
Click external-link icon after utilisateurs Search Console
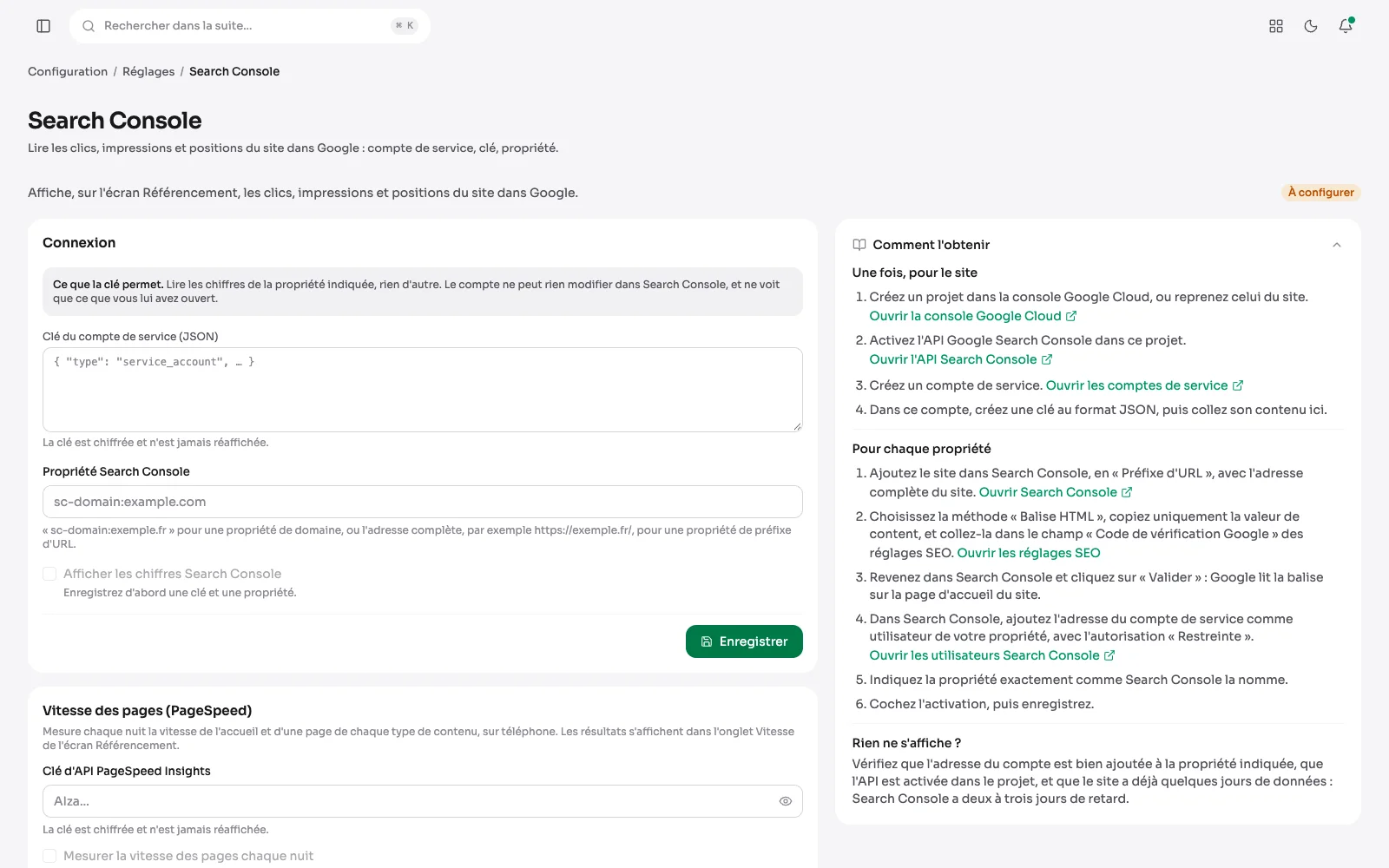1109,655
